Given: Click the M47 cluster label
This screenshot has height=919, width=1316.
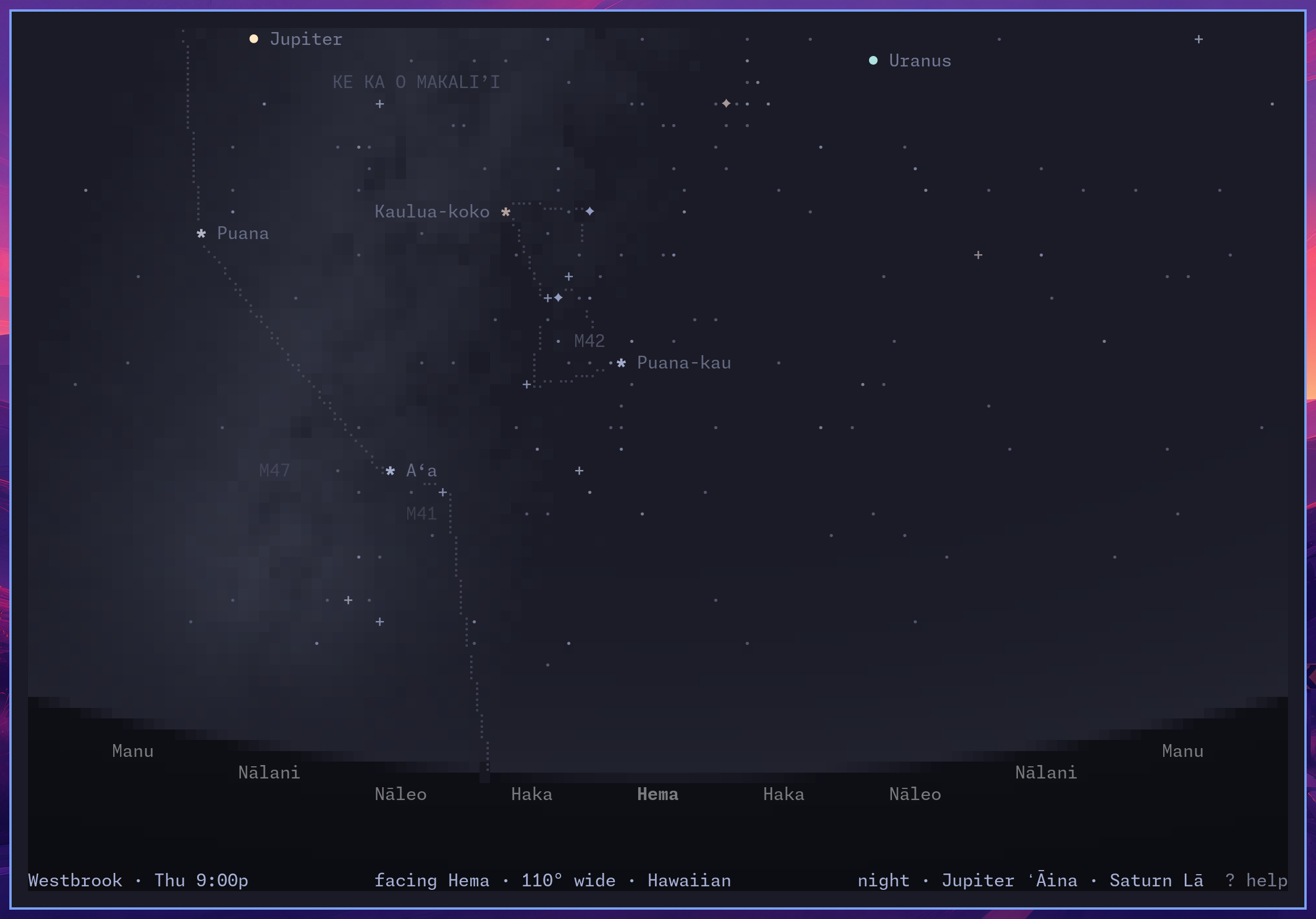Looking at the screenshot, I should point(274,471).
